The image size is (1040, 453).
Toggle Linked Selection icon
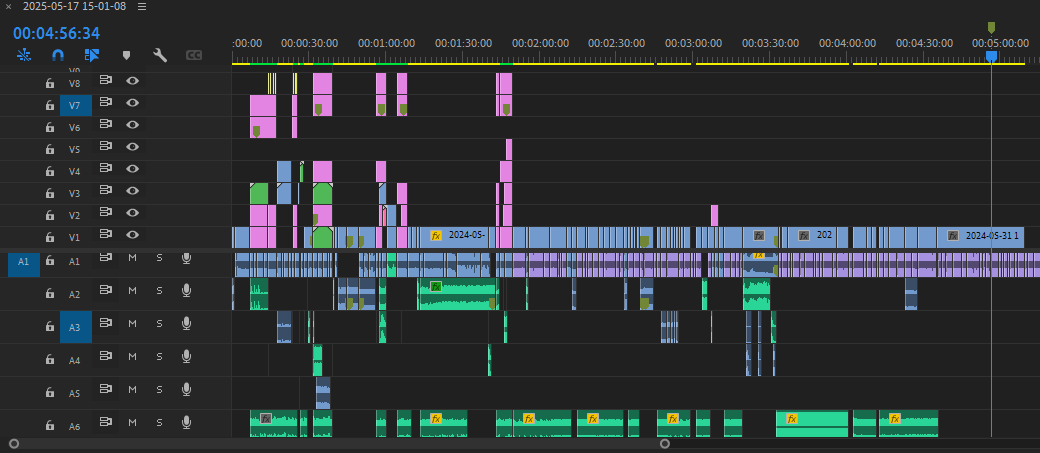(91, 54)
